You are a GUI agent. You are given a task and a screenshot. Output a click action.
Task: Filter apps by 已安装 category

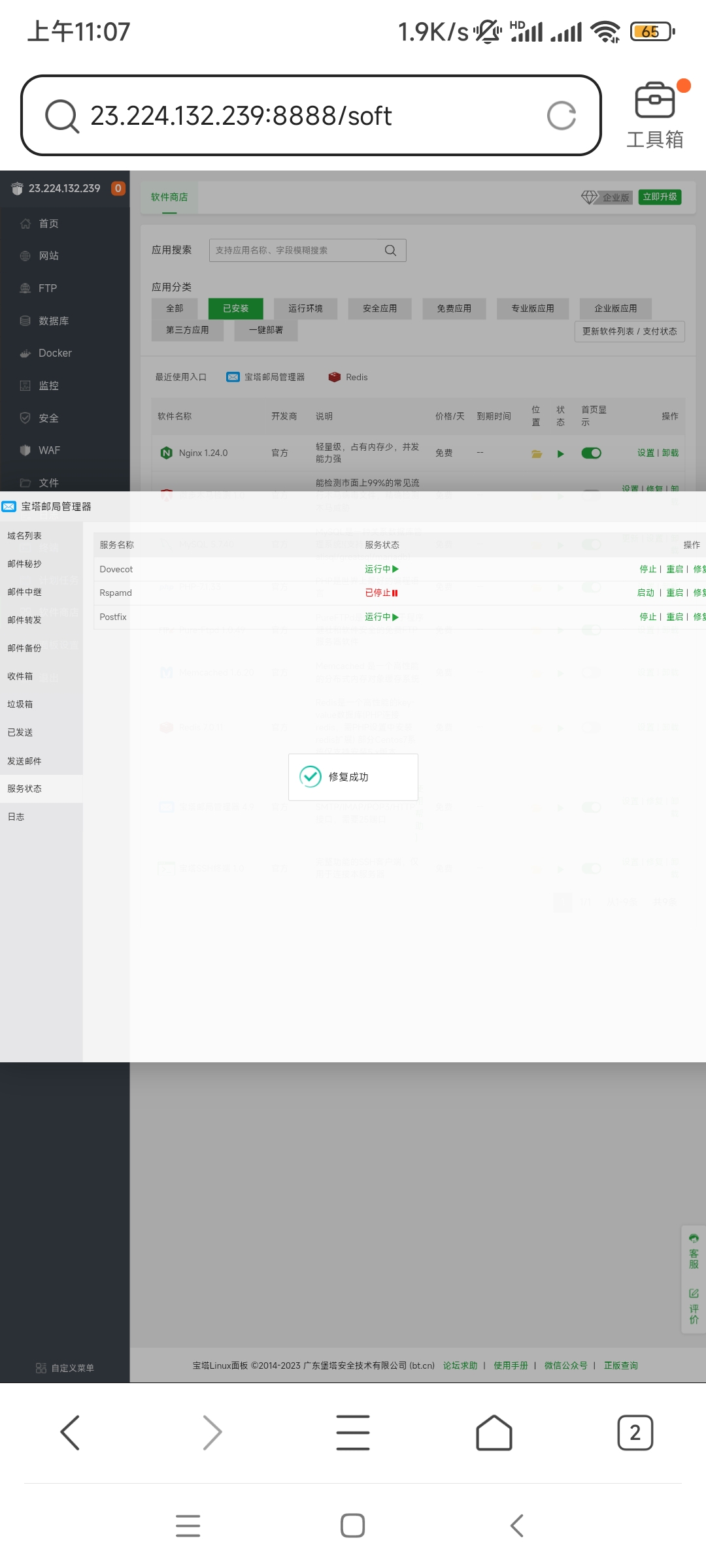(236, 308)
